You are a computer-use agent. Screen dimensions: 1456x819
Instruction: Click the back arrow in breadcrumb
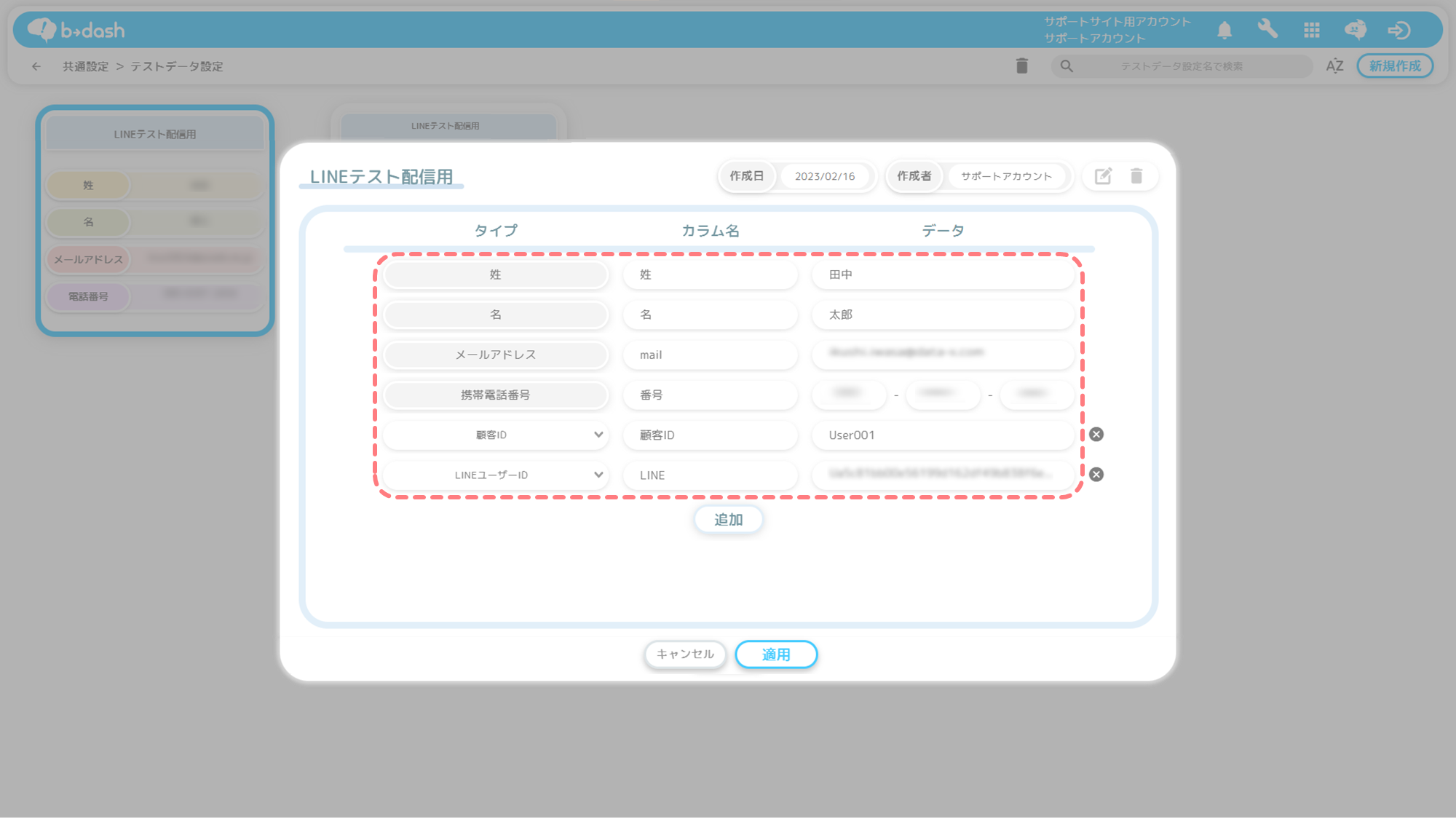click(x=36, y=66)
